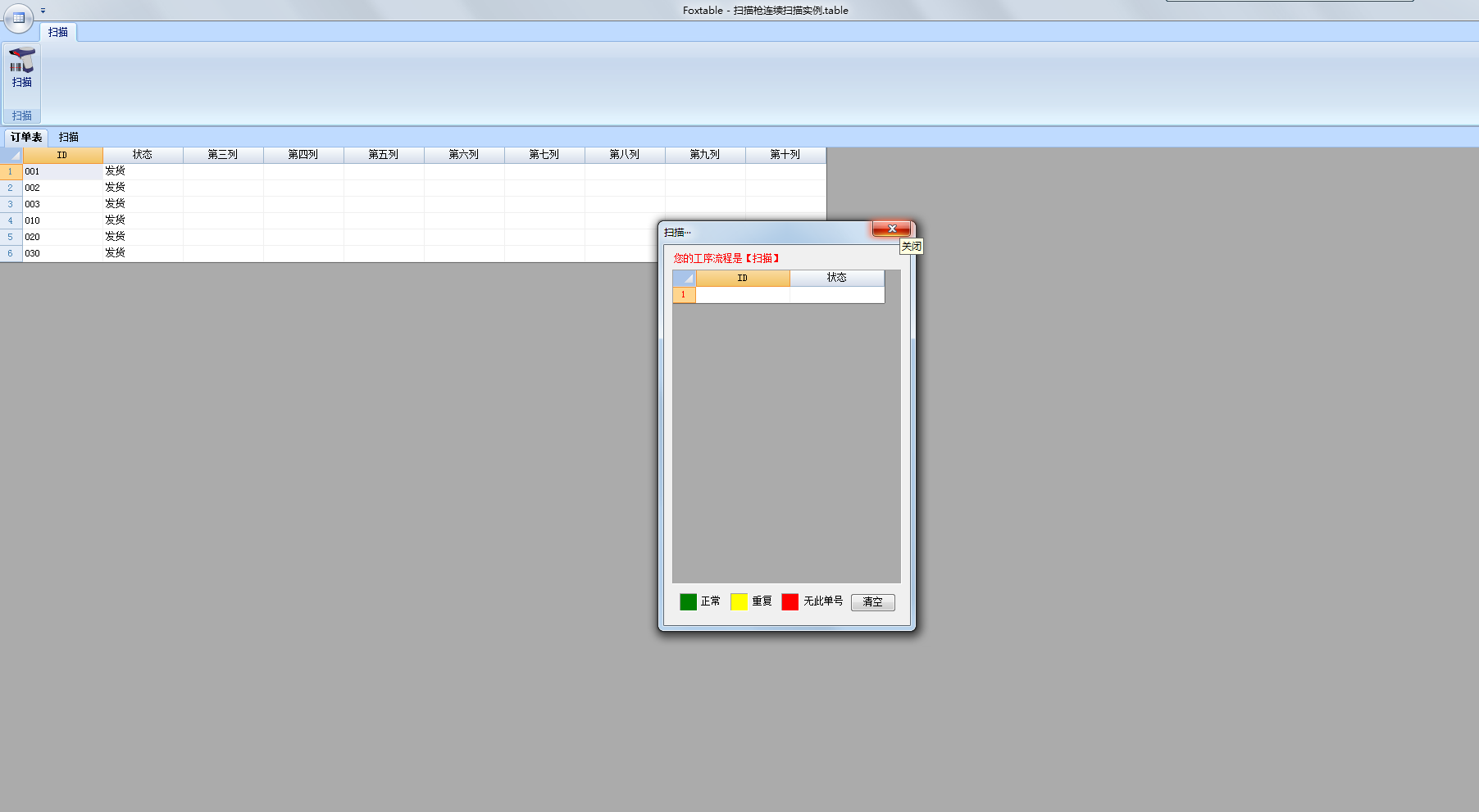Click the 状态 cell in scan dialog row
This screenshot has width=1479, height=812.
[836, 295]
